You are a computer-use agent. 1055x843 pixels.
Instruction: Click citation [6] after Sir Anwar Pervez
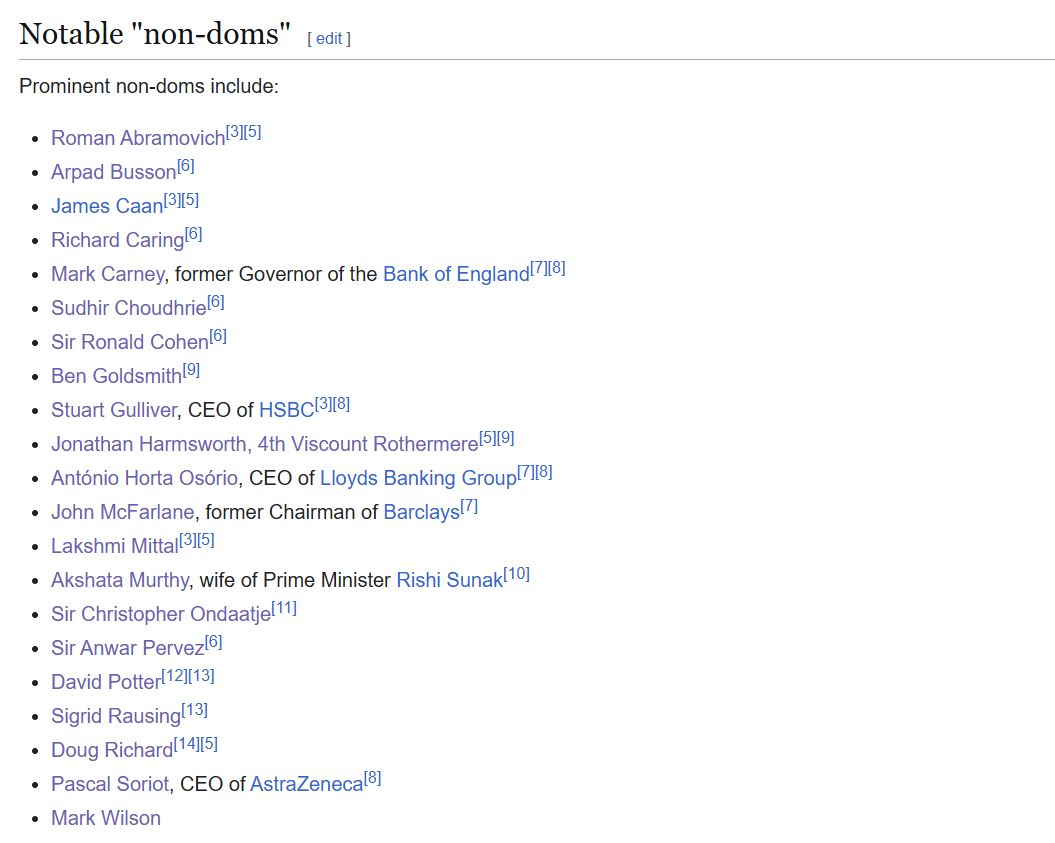214,642
